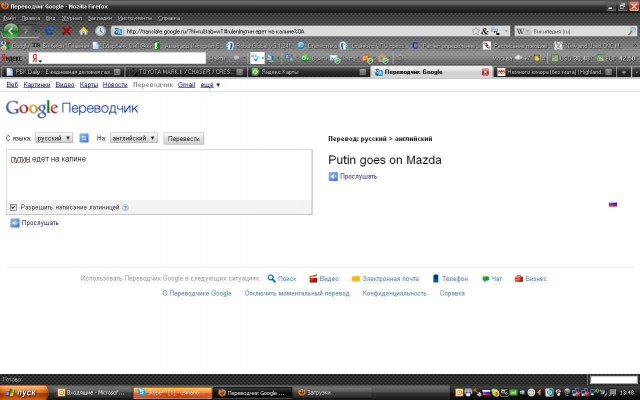Viewport: 640px width, 400px height.
Task: Stop loading with the red X icon
Action: pyautogui.click(x=67, y=31)
